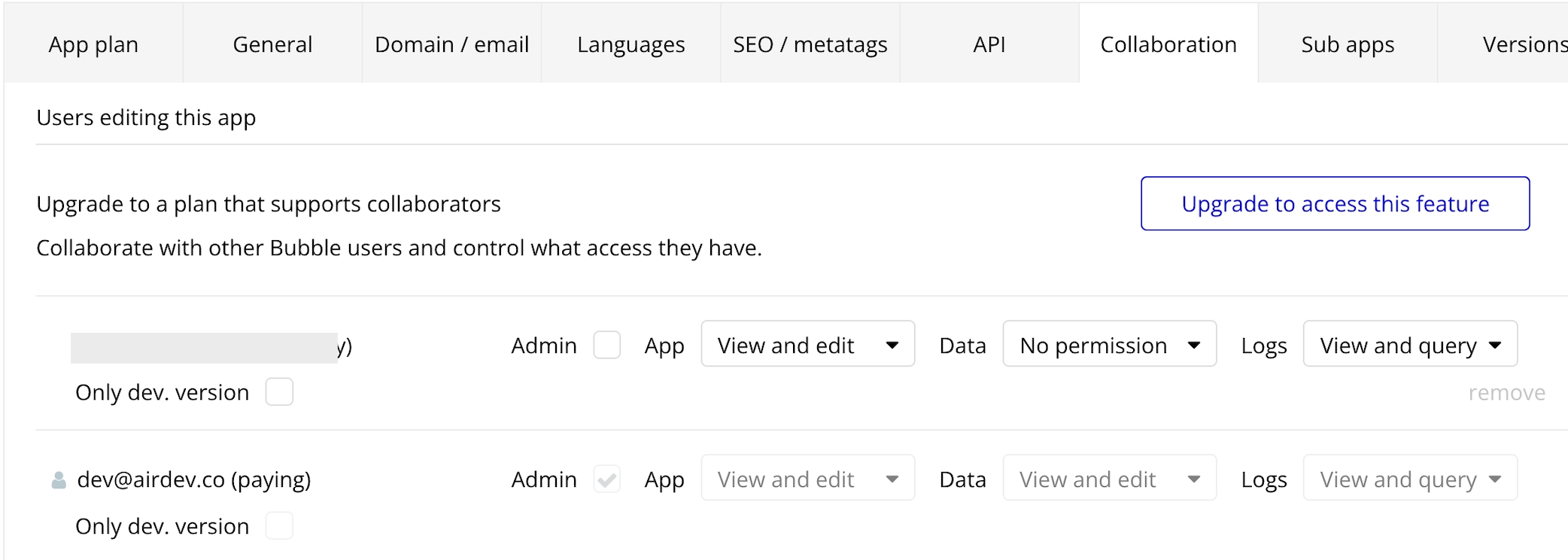Screen dimensions: 1568x560
Task: Open dev@airdev.co Data permission dropdown
Action: point(1109,479)
